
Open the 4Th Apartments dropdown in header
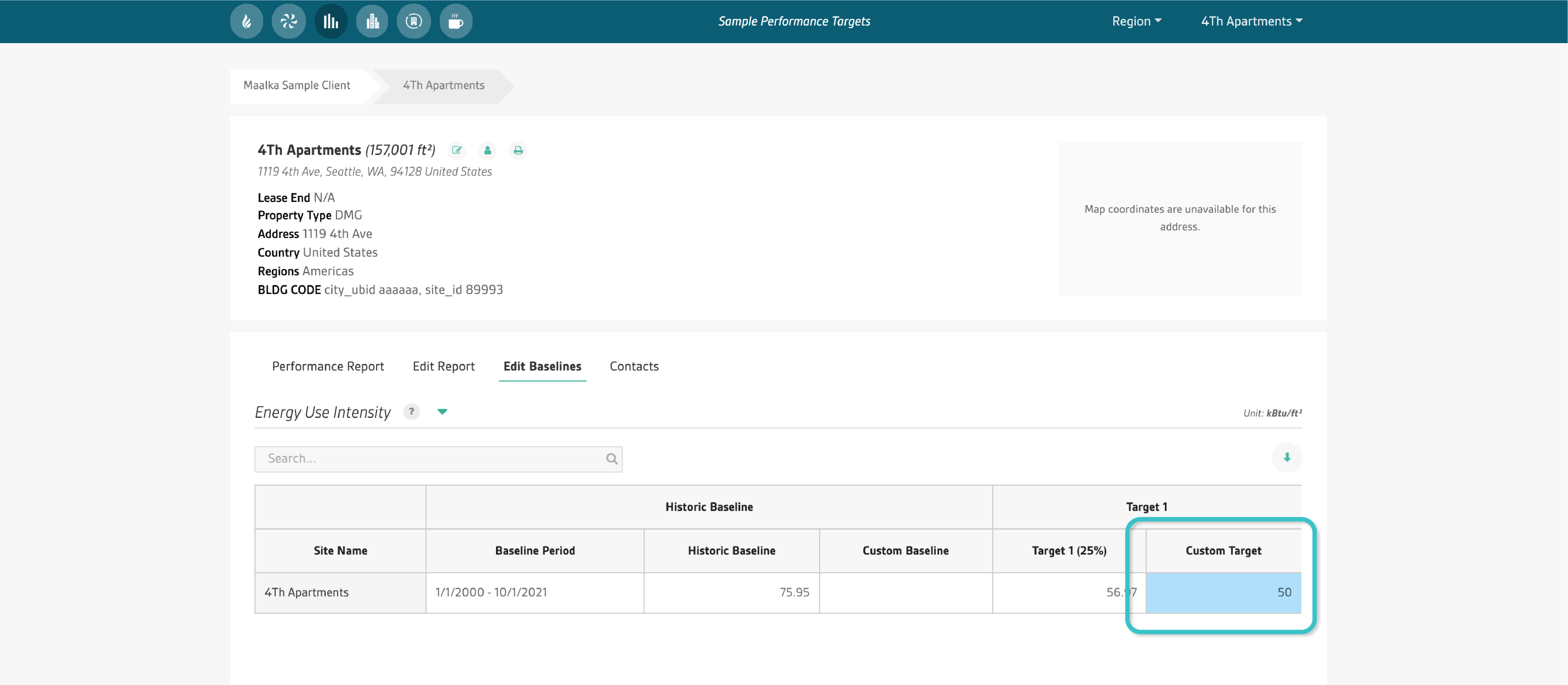pos(1251,21)
